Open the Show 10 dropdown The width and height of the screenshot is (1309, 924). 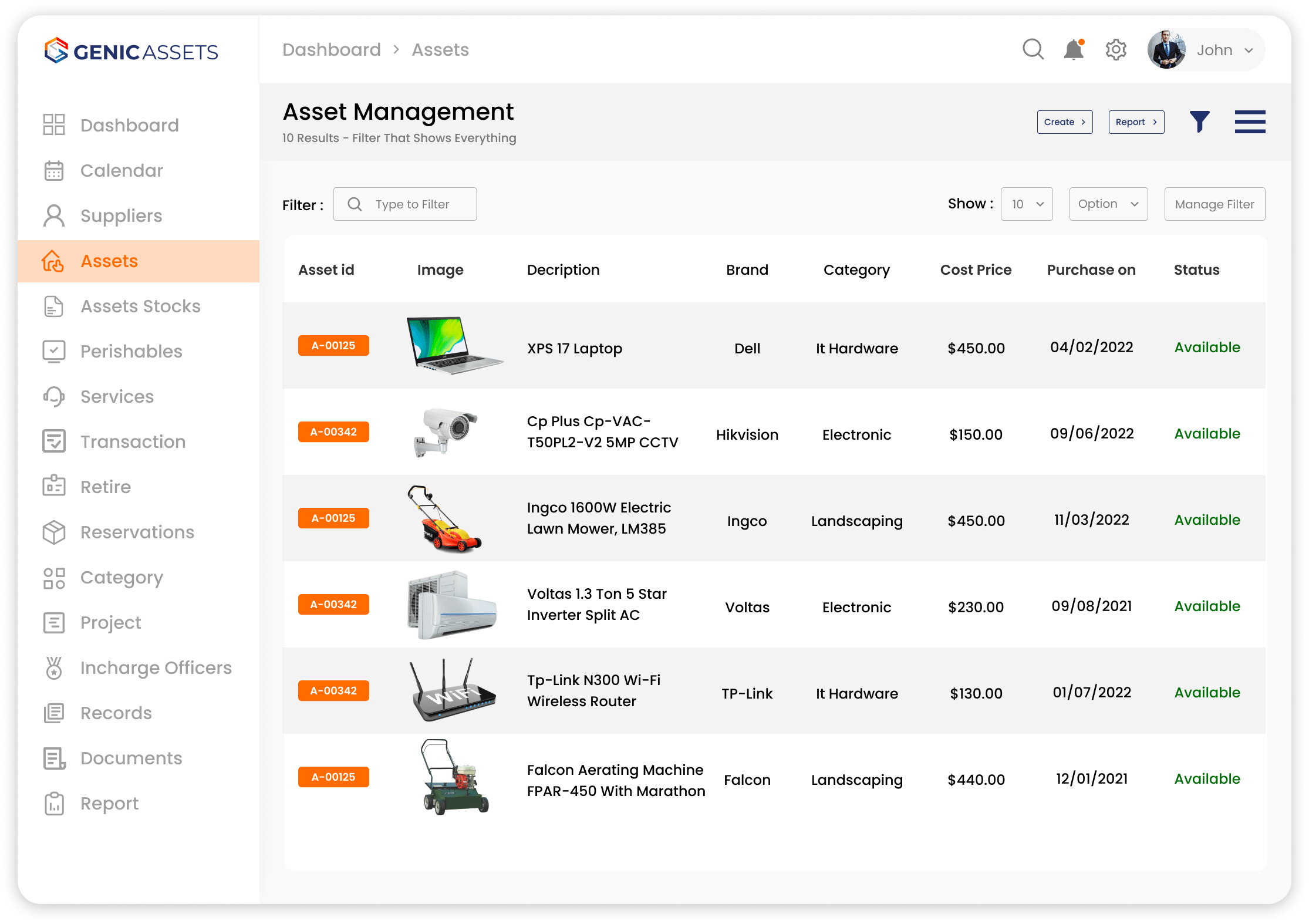[1026, 204]
